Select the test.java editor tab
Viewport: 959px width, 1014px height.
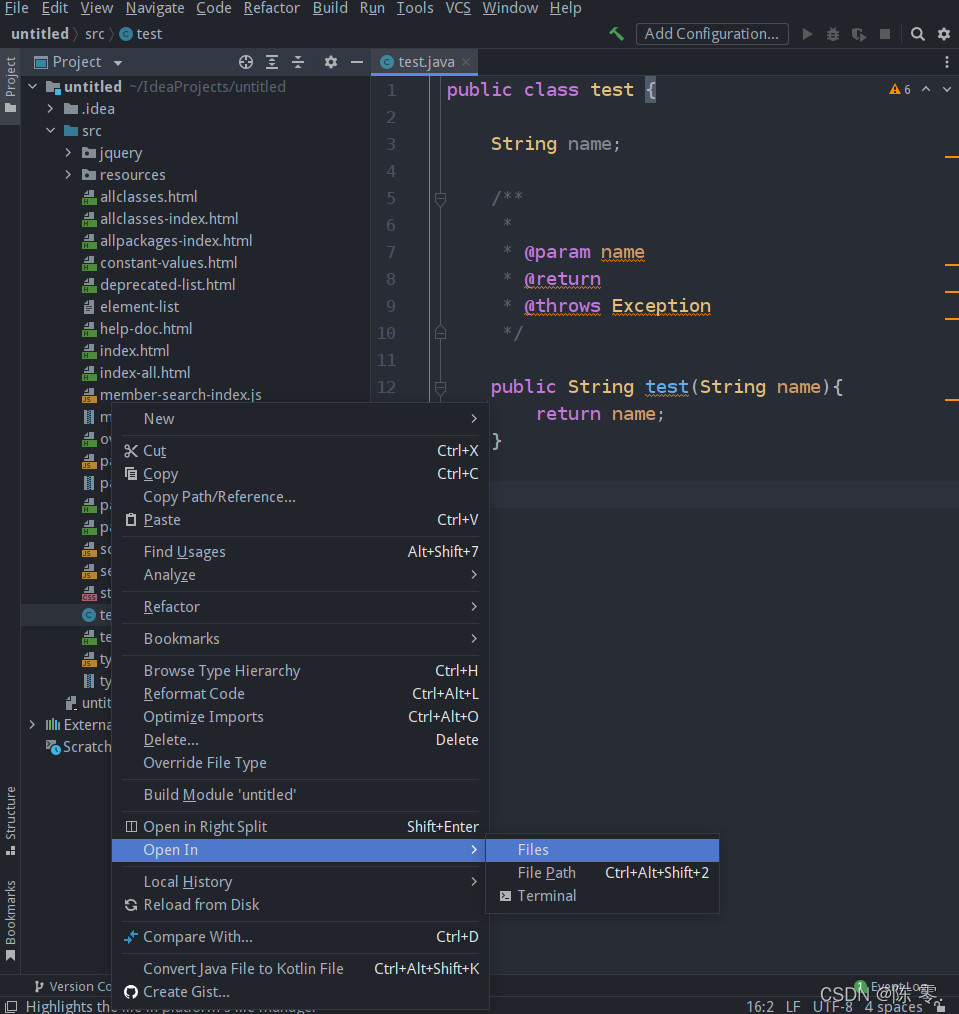tap(424, 62)
